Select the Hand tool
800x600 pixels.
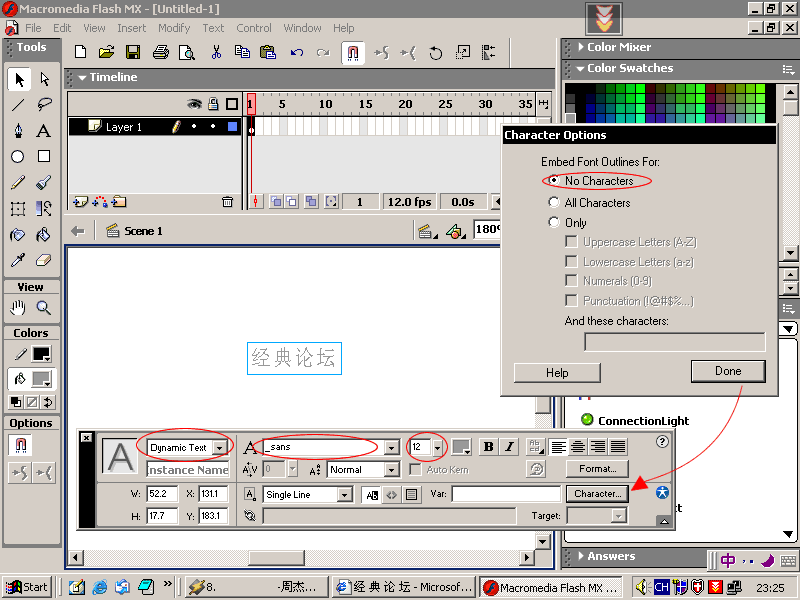18,308
